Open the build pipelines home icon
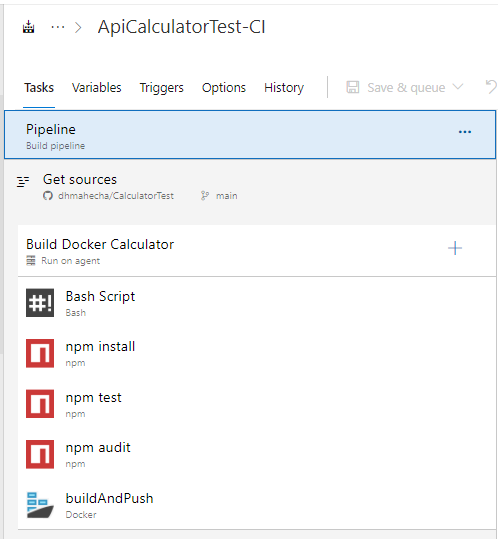Screen dimensions: 498x539 (x=29, y=27)
